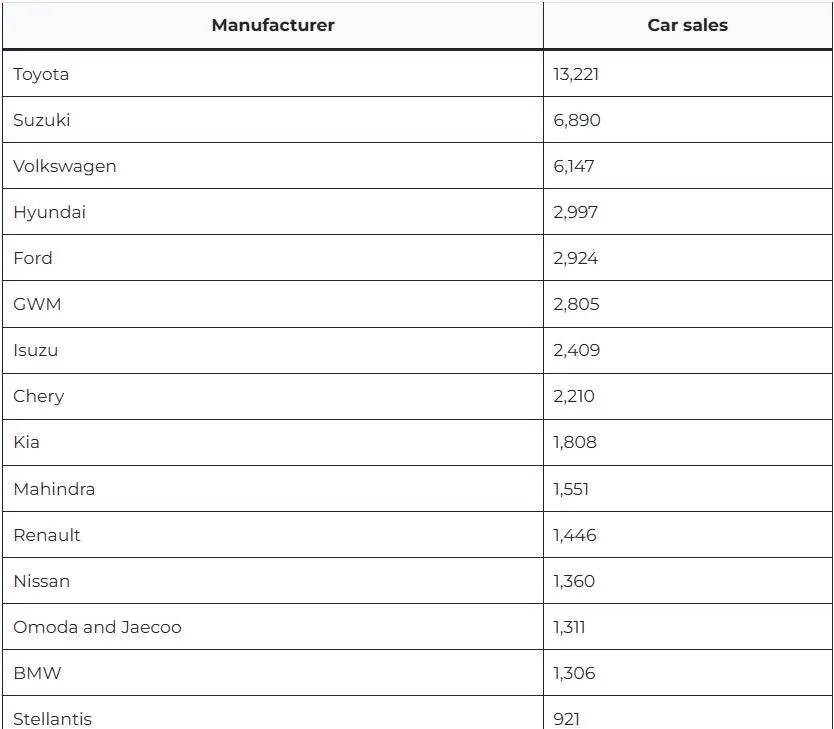This screenshot has height=729, width=834.
Task: Select the Chery manufacturer cell
Action: coord(39,396)
